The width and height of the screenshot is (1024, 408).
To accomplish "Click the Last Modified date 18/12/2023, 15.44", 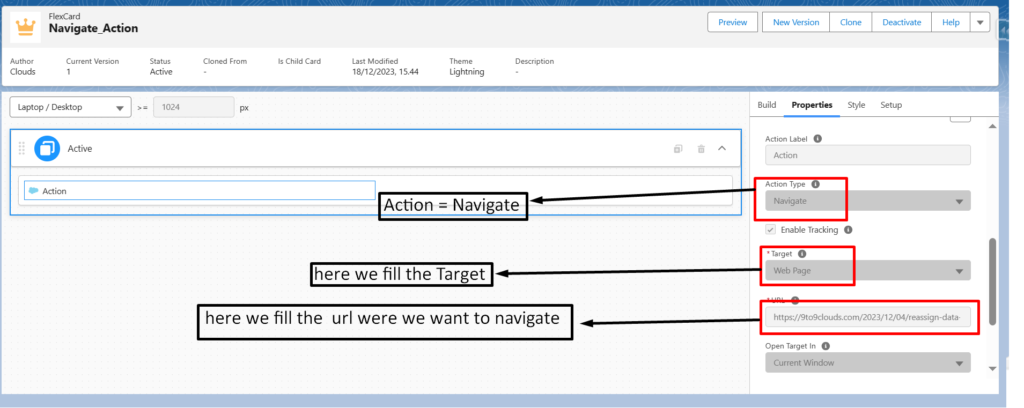I will (385, 72).
